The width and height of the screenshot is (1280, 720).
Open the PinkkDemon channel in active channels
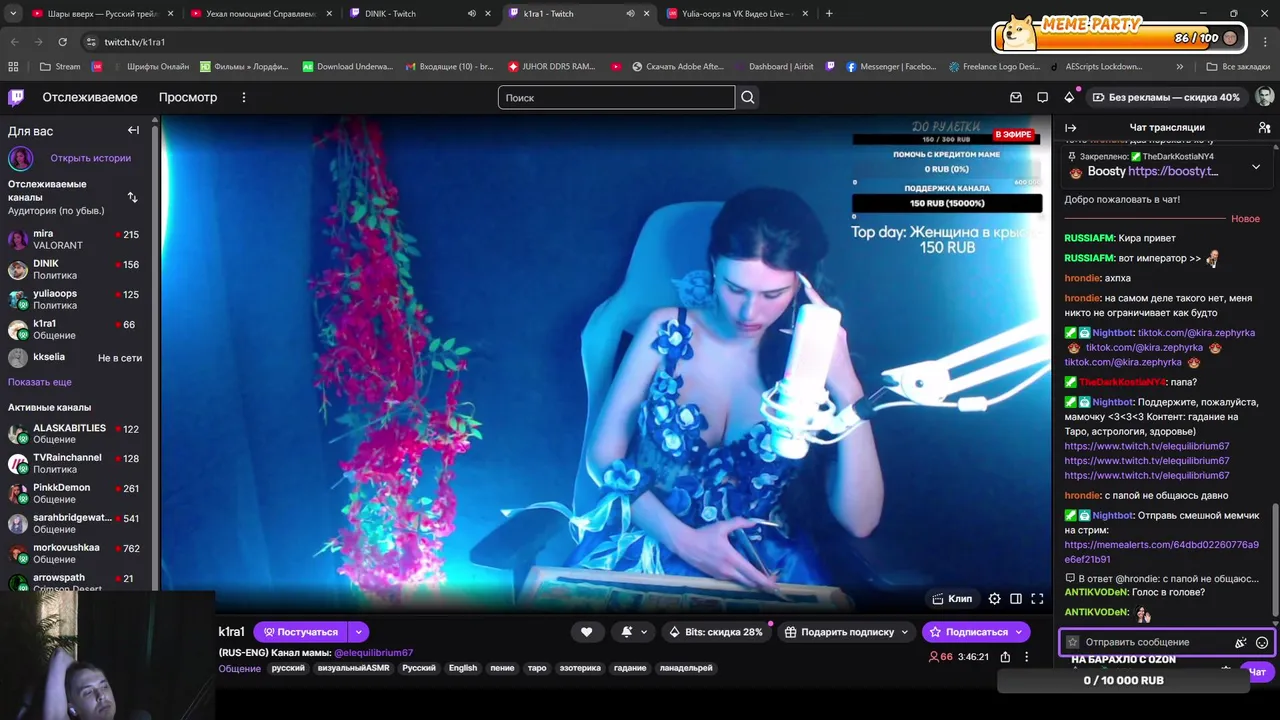(x=76, y=493)
